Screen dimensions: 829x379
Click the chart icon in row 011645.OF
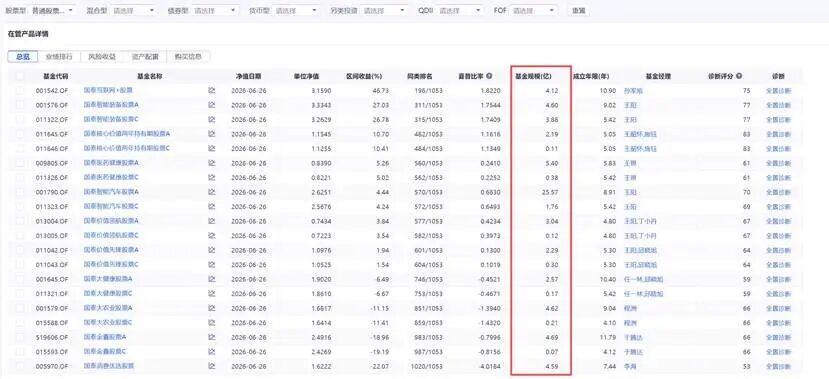tap(212, 134)
